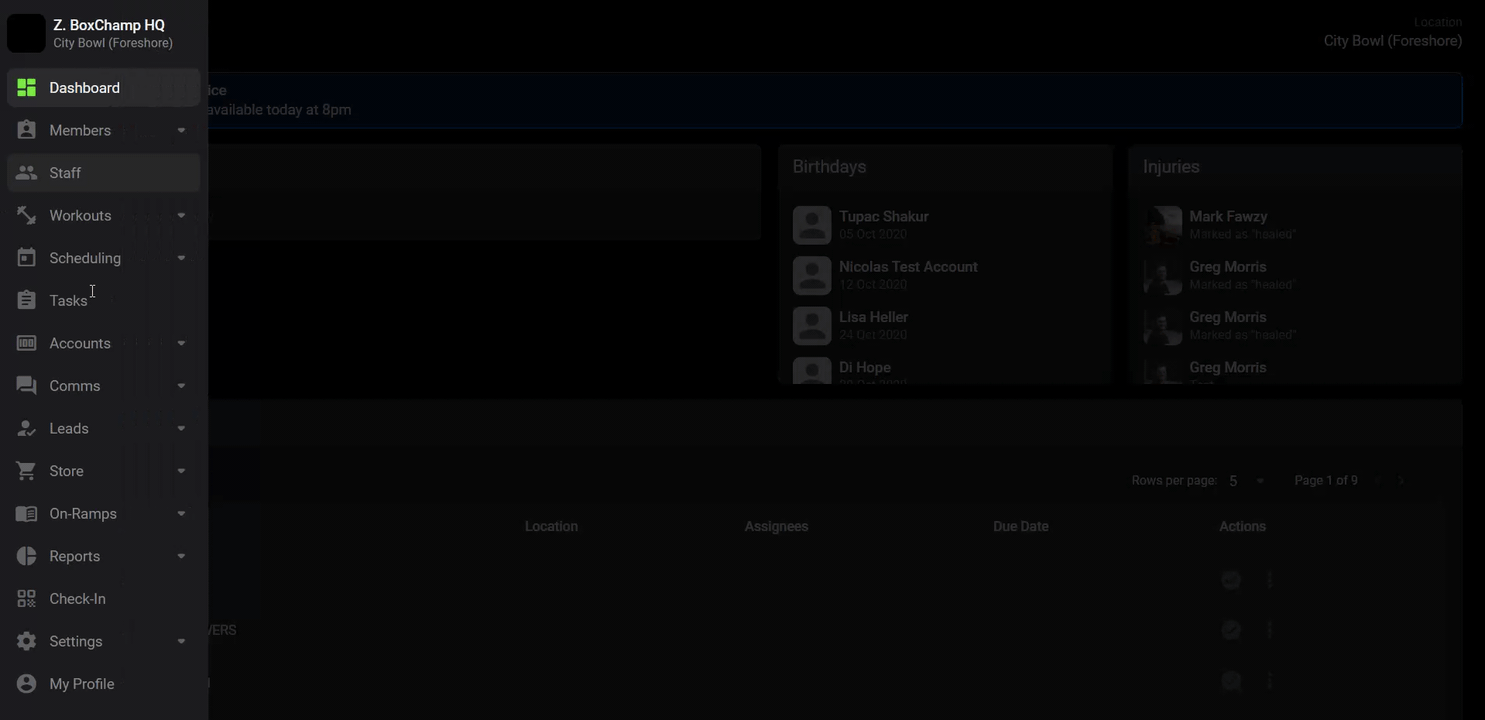
Task: Click Tupac Shakur's avatar in Birthdays
Action: pos(812,225)
